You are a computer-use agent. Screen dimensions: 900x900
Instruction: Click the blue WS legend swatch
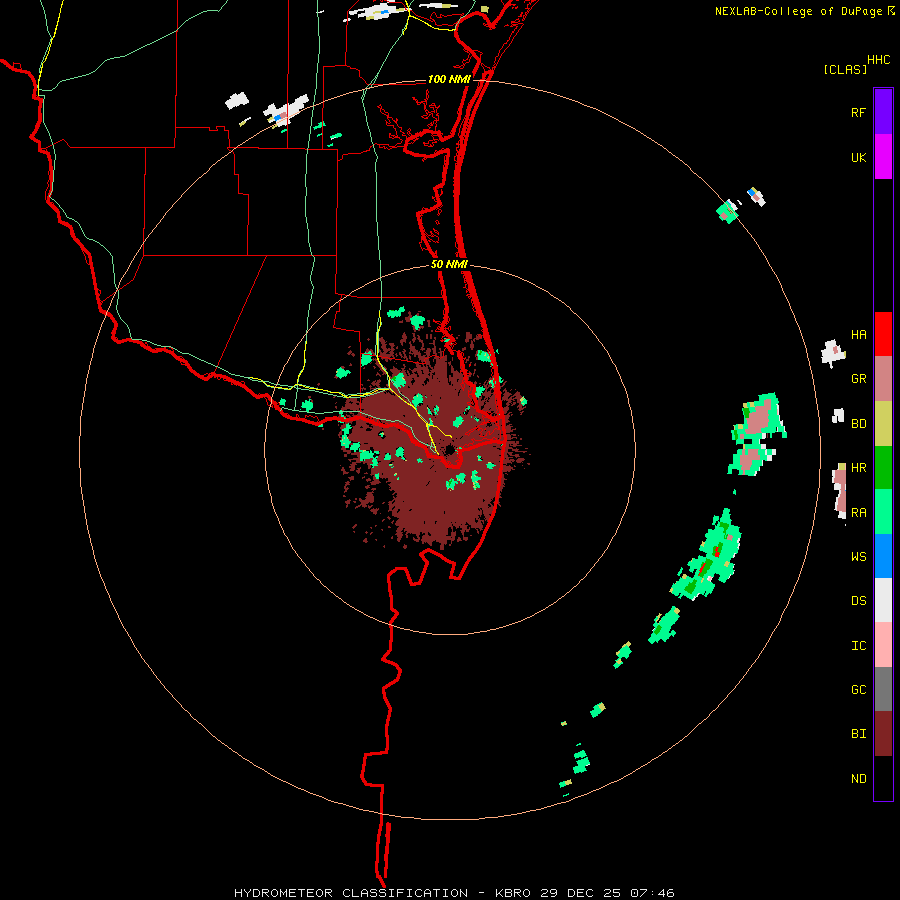883,556
